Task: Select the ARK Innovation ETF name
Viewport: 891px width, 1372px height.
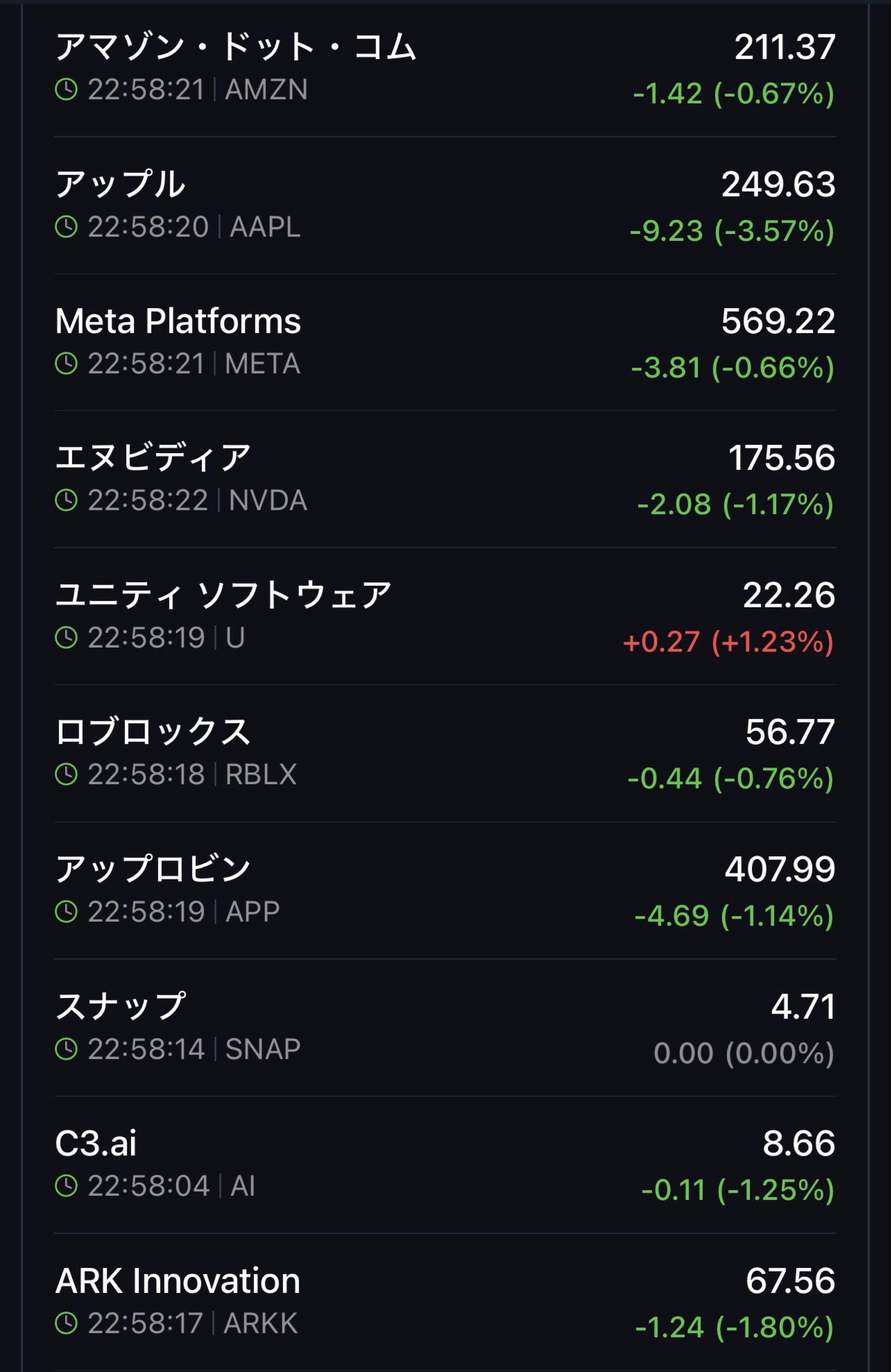Action: tap(178, 1281)
